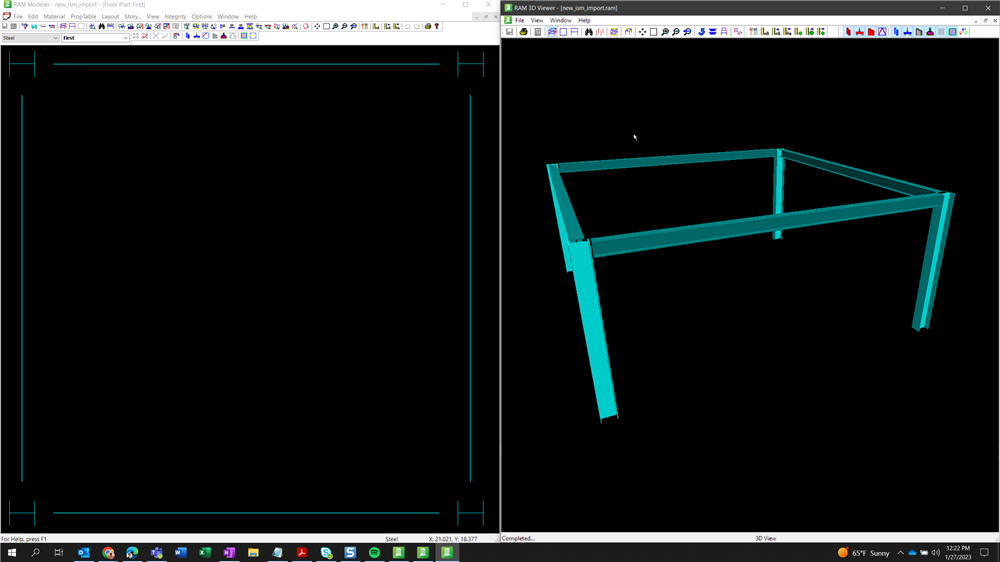Click the Print icon in RAM 3D Viewer
The height and width of the screenshot is (562, 1000).
524,32
